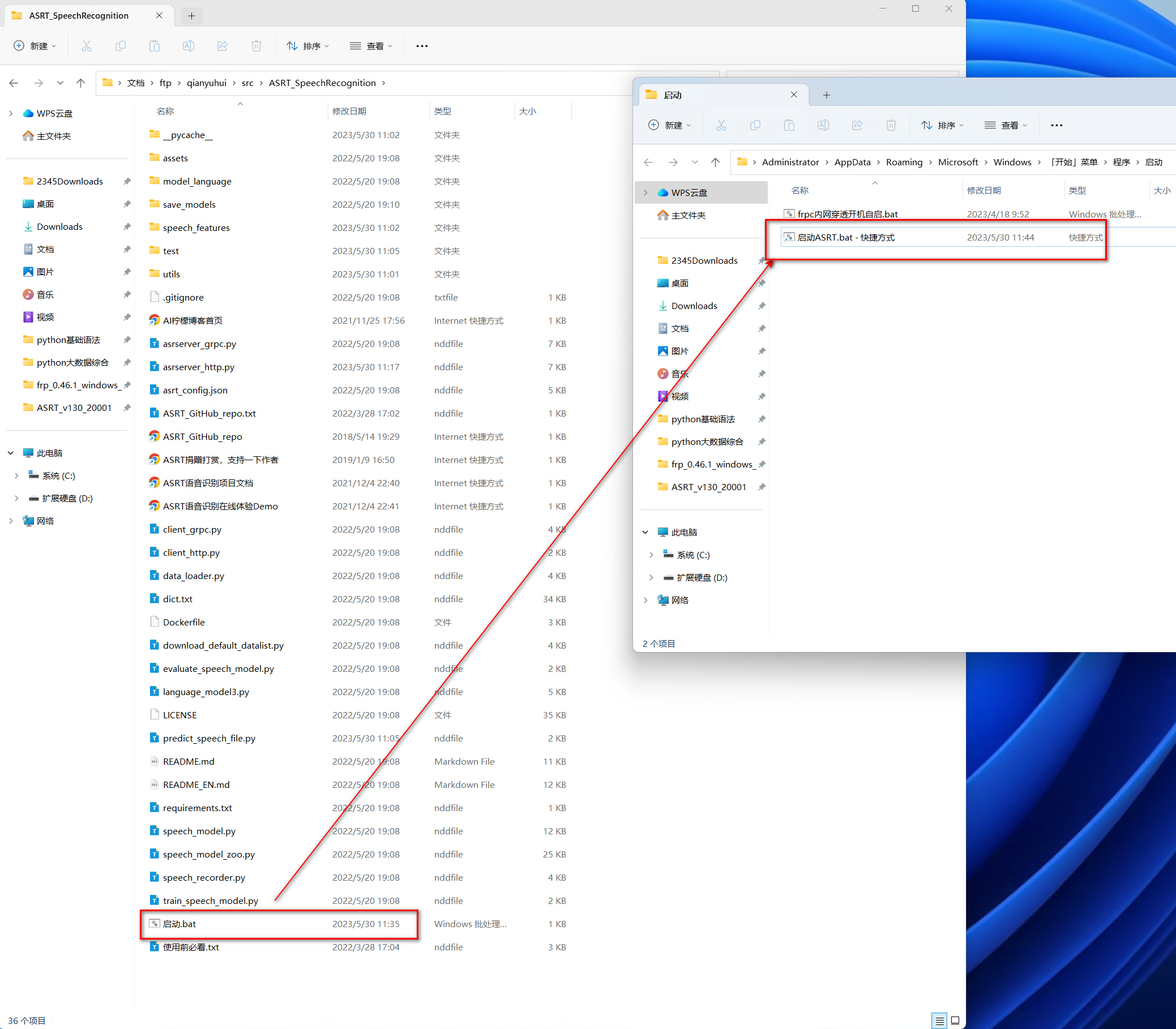
Task: Click 新建 button in ASRT window
Action: (x=35, y=46)
